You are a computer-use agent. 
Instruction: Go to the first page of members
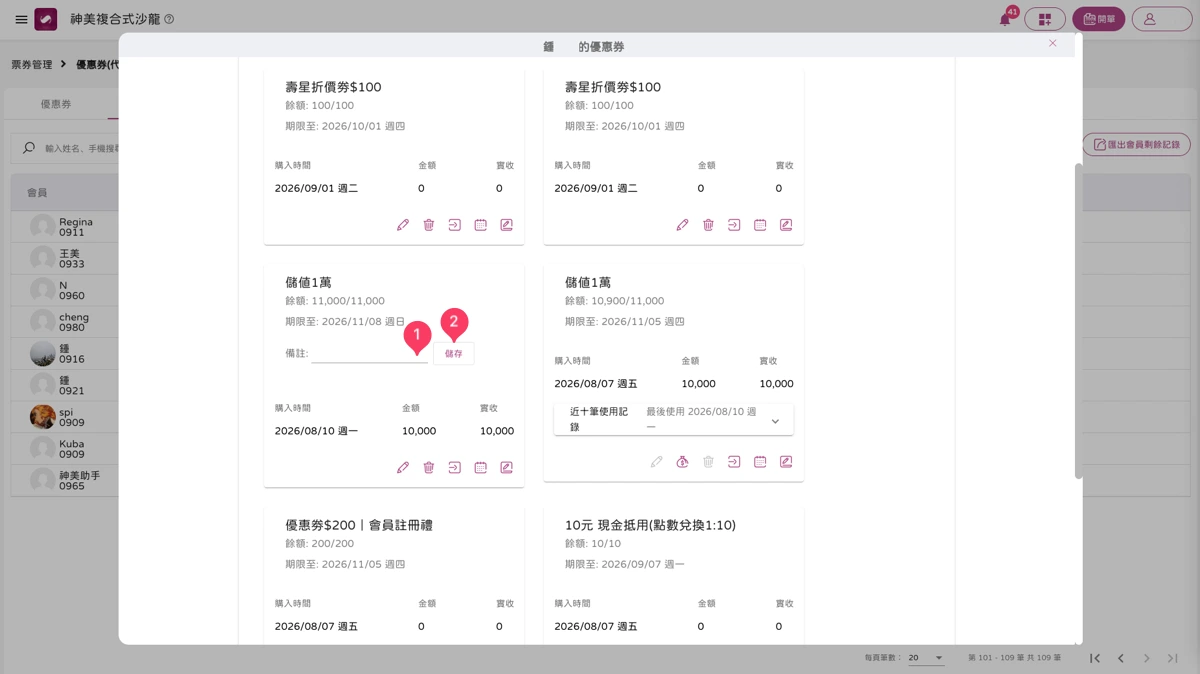(1095, 658)
